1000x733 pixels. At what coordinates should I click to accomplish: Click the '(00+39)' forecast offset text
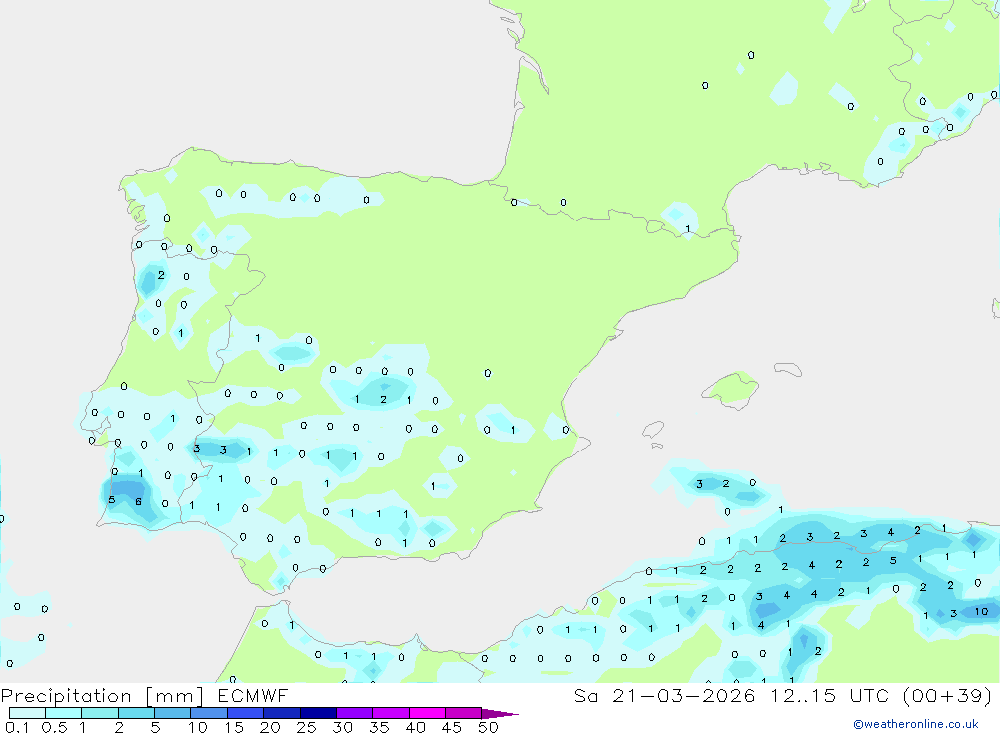coord(948,695)
